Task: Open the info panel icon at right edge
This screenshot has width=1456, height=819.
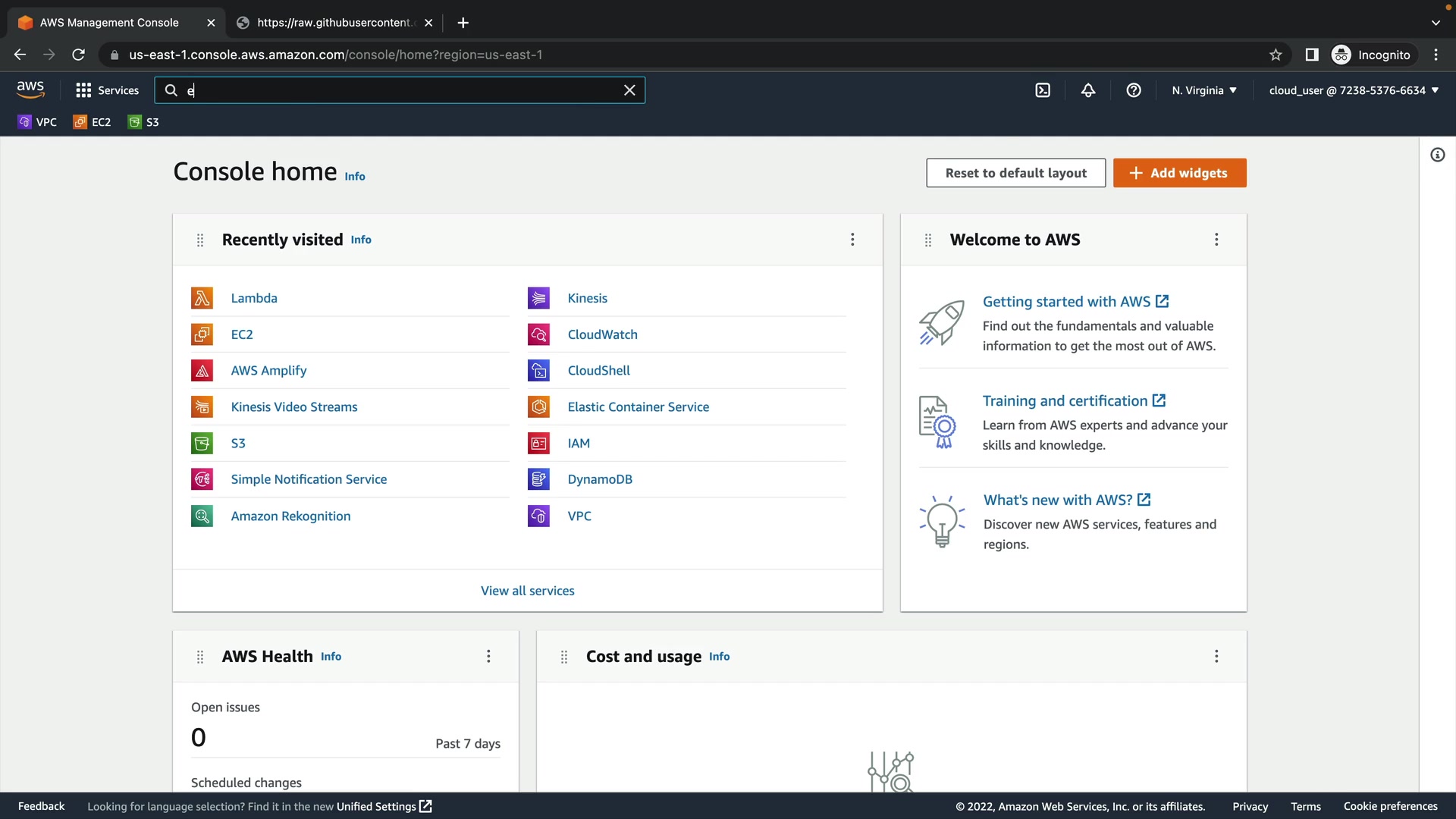Action: tap(1437, 155)
